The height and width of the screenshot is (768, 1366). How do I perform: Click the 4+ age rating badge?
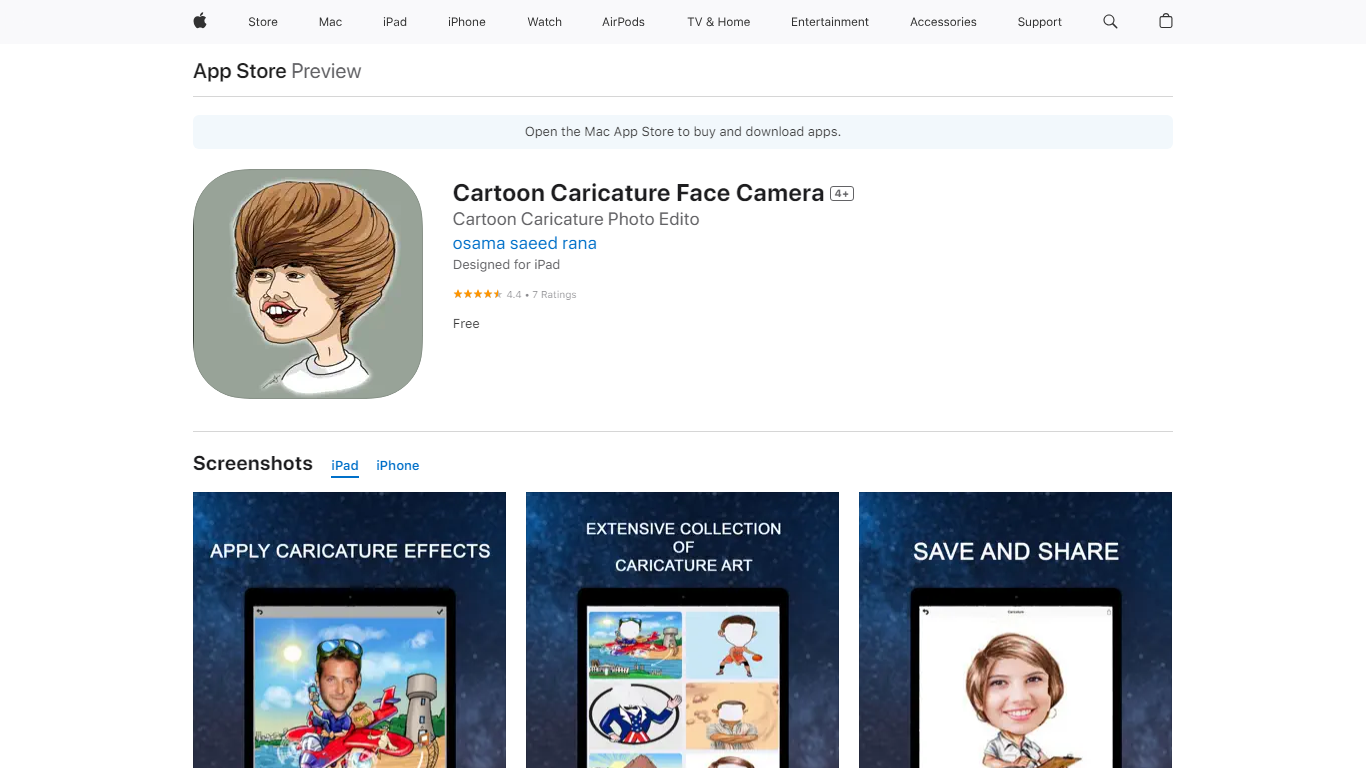(x=842, y=194)
